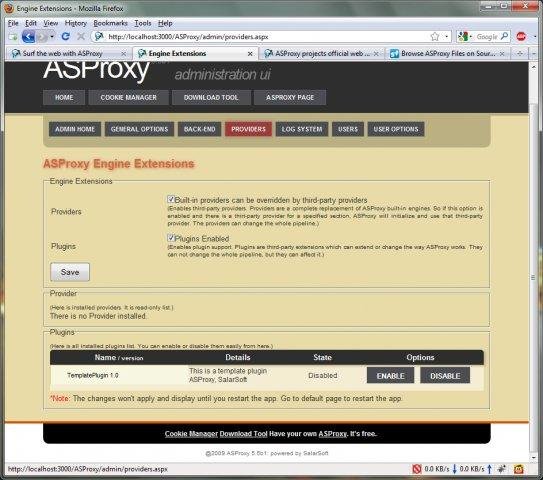This screenshot has height=480, width=543.
Task: Switch to 'Browse ASProxy Files' tab
Action: 447,54
